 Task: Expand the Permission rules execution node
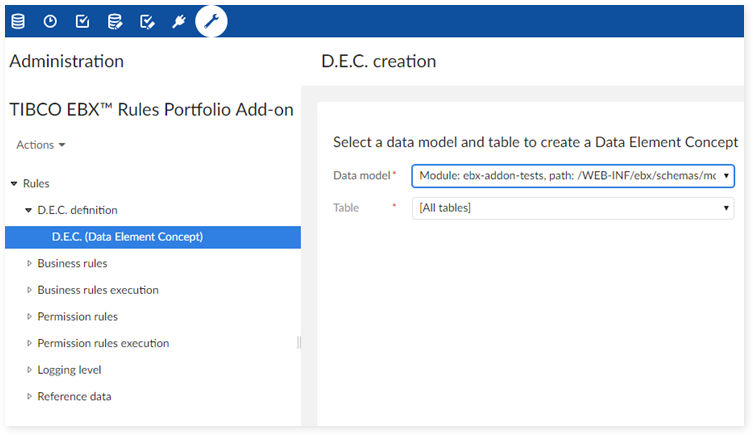29,343
